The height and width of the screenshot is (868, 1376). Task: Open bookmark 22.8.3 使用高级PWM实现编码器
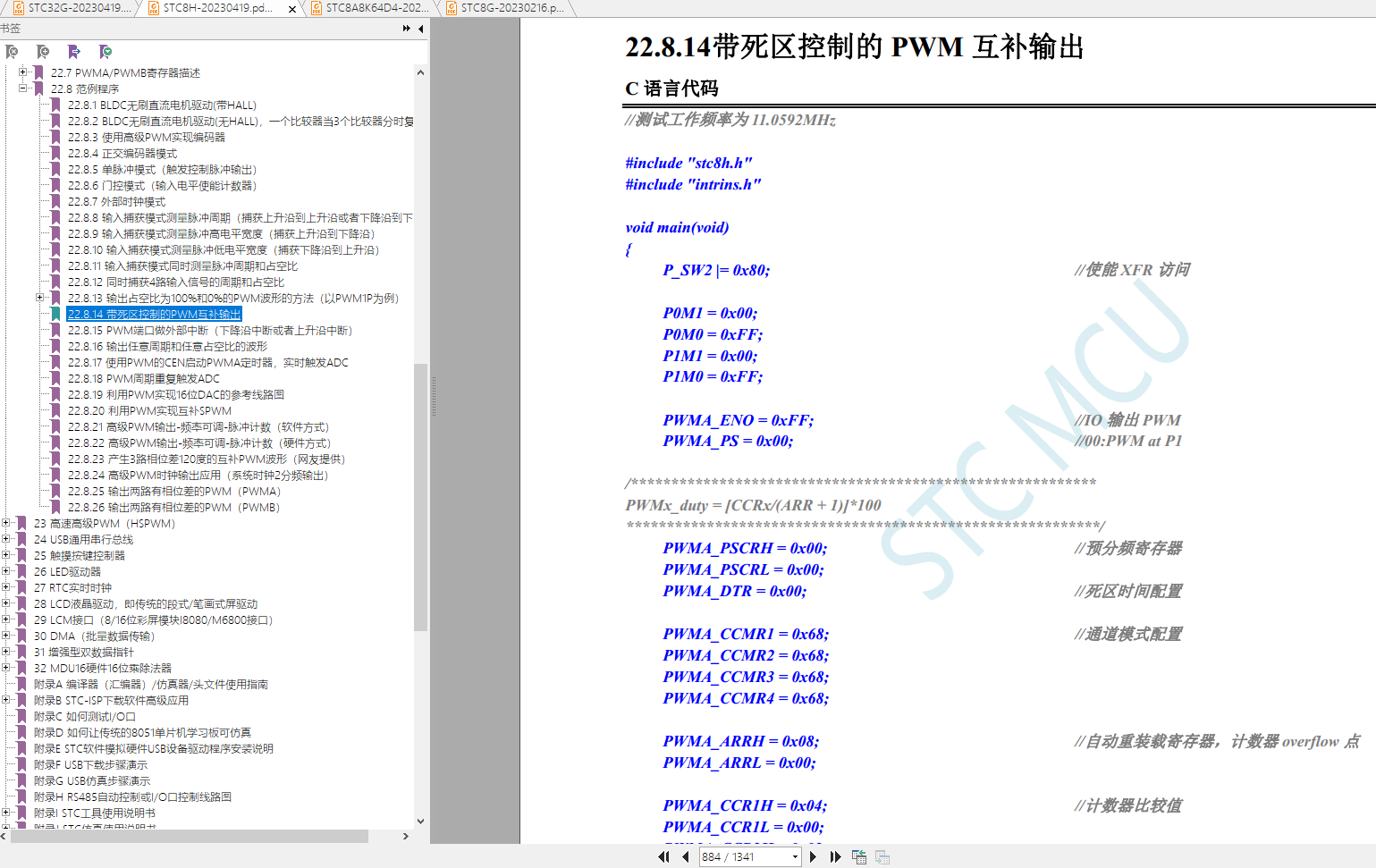point(147,137)
